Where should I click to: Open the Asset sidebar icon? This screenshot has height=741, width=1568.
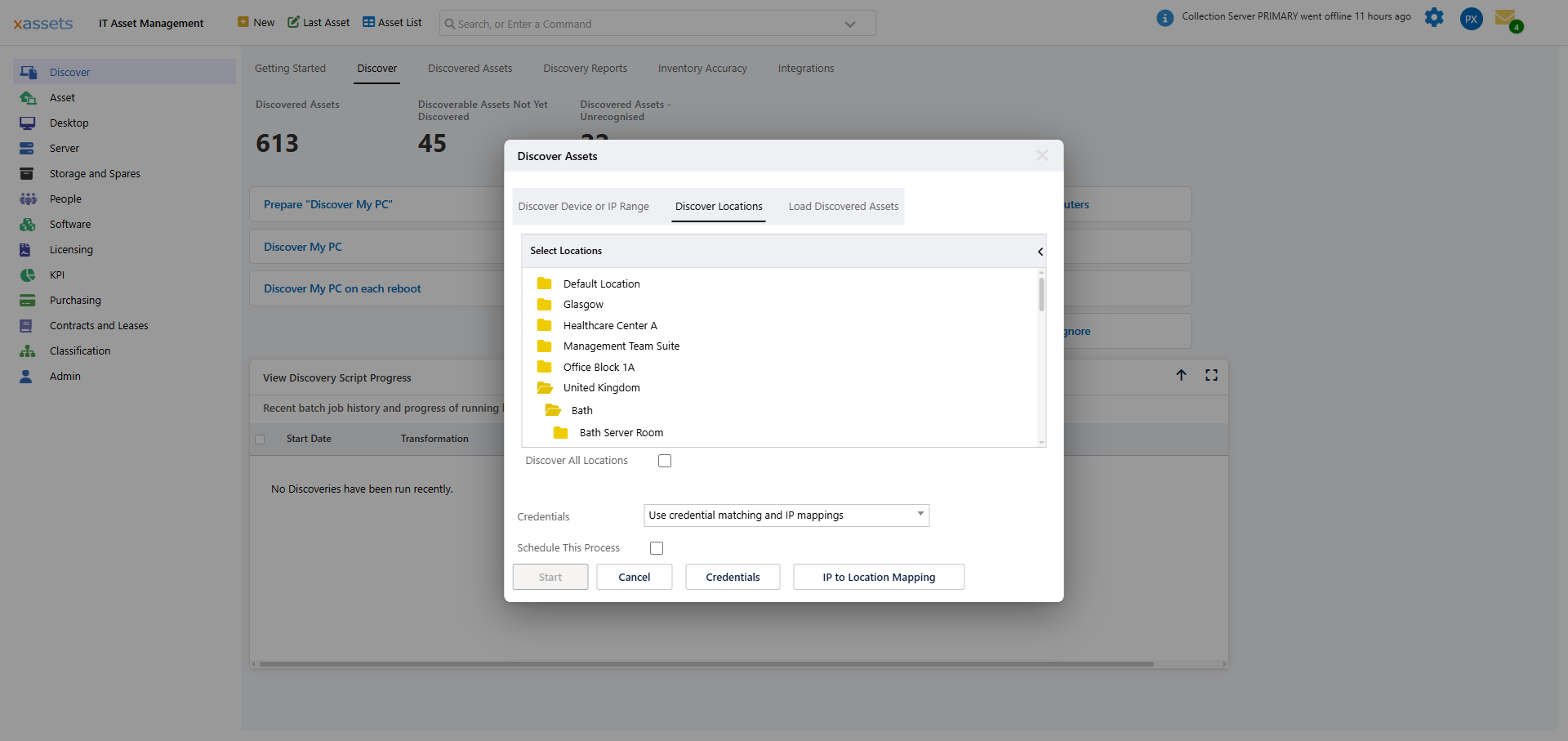pyautogui.click(x=28, y=97)
